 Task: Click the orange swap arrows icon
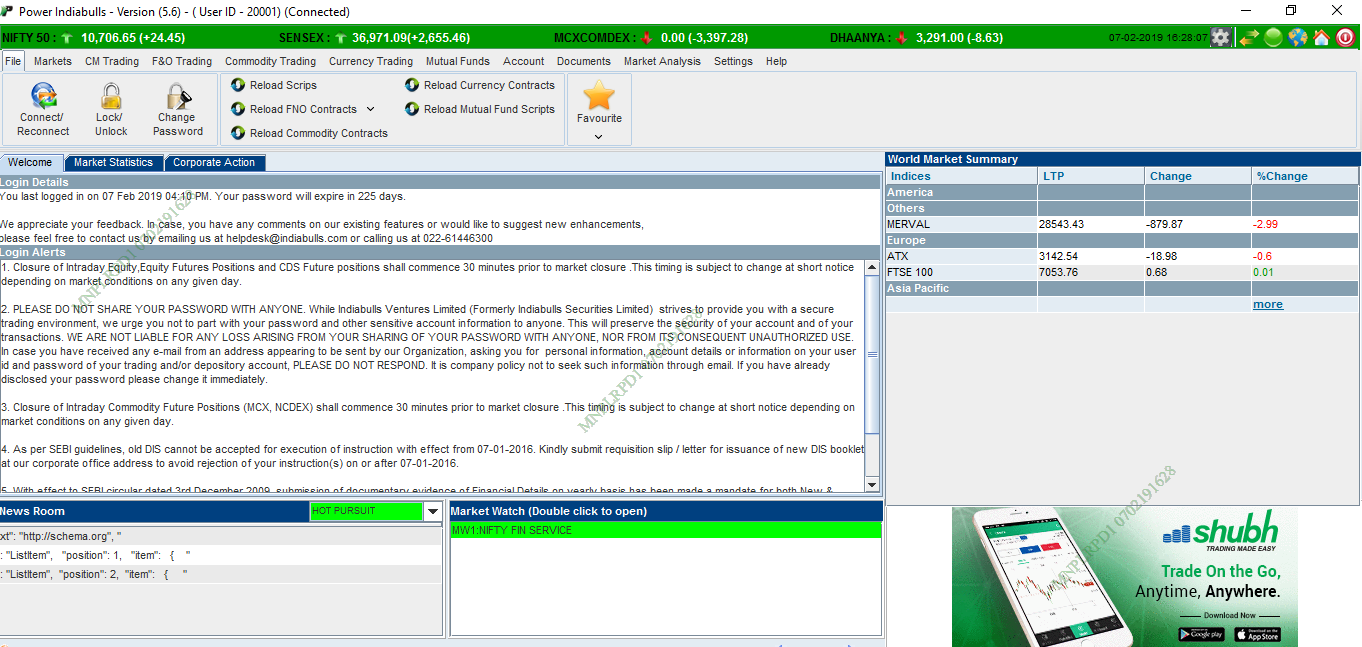tap(1248, 38)
